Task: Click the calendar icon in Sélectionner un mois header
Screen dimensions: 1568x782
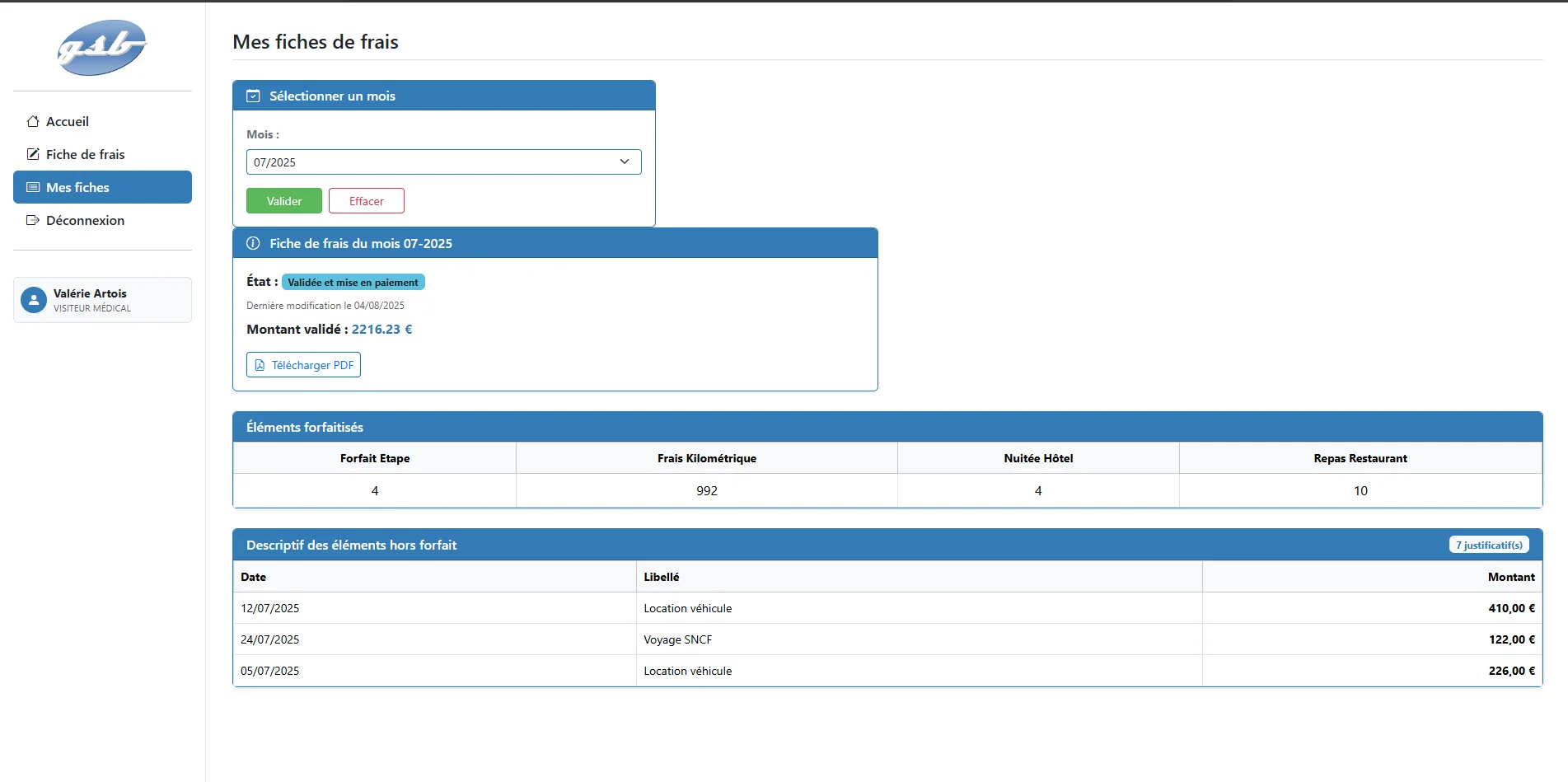Action: [253, 96]
